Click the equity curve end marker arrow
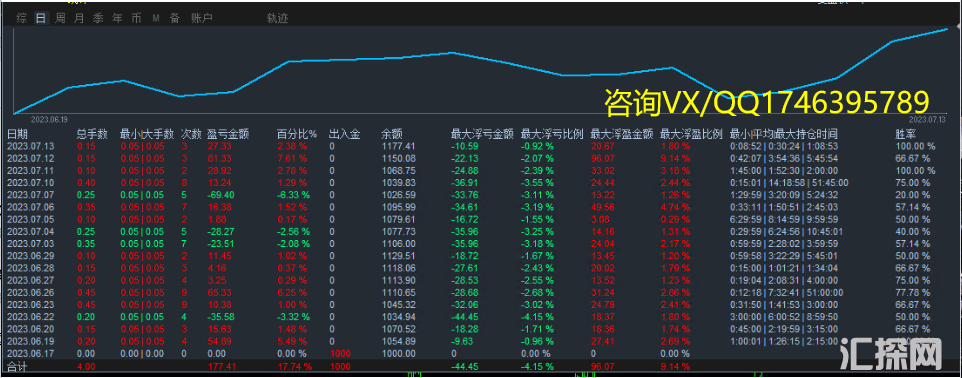962x378 pixels. pyautogui.click(x=957, y=28)
